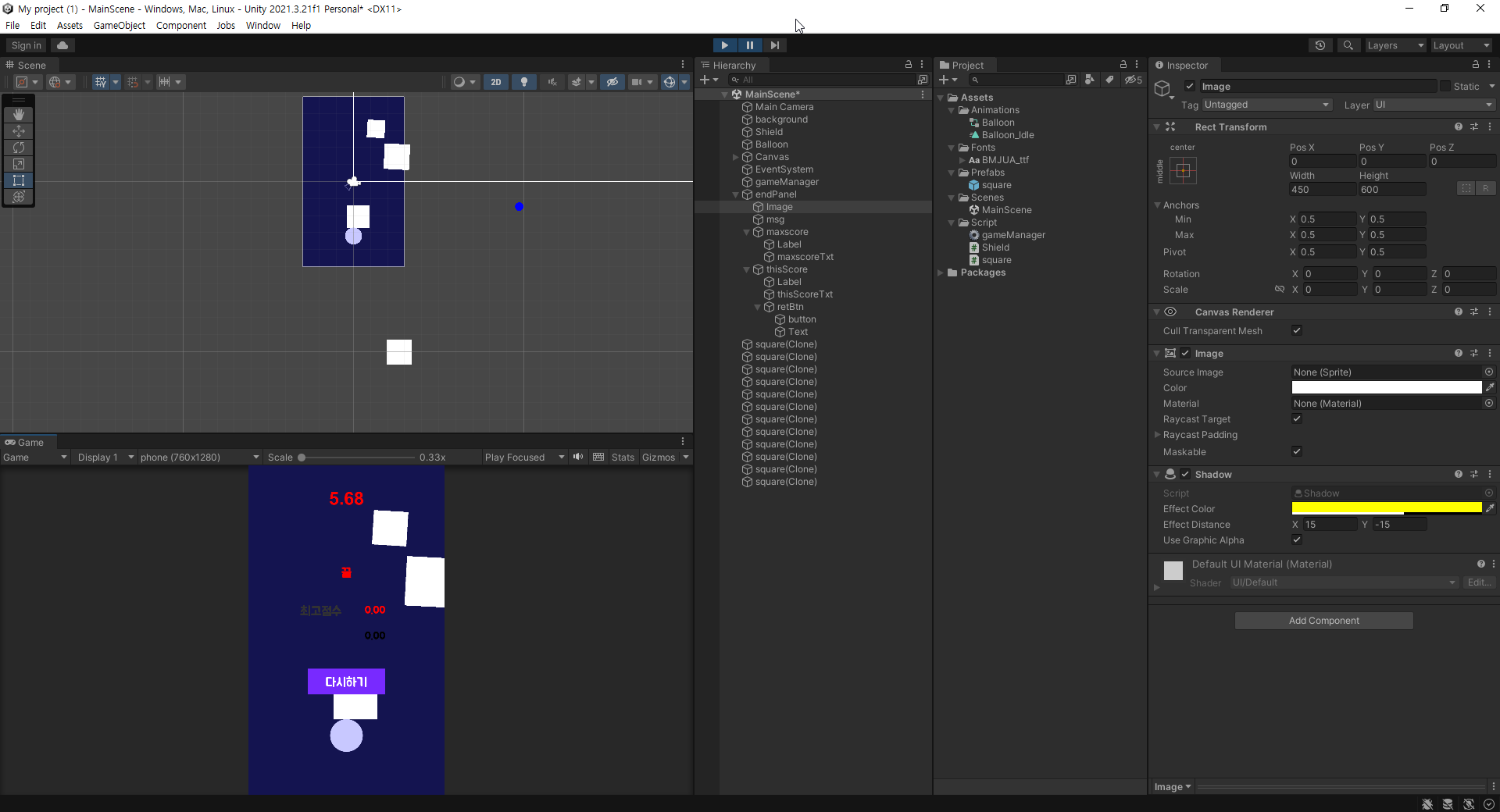This screenshot has height=812, width=1500.
Task: Toggle Cull Transparent Mesh checkbox
Action: point(1297,331)
